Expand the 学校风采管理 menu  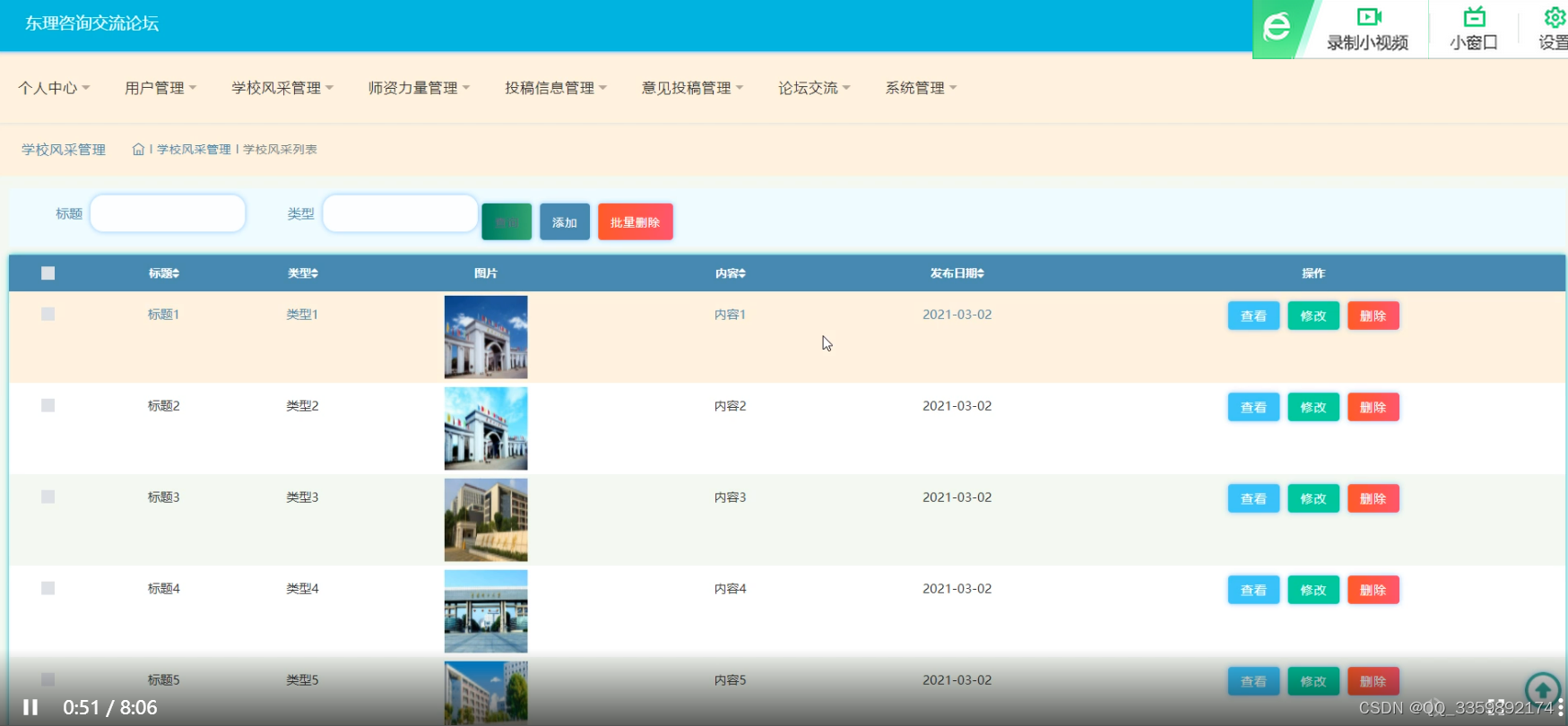282,88
